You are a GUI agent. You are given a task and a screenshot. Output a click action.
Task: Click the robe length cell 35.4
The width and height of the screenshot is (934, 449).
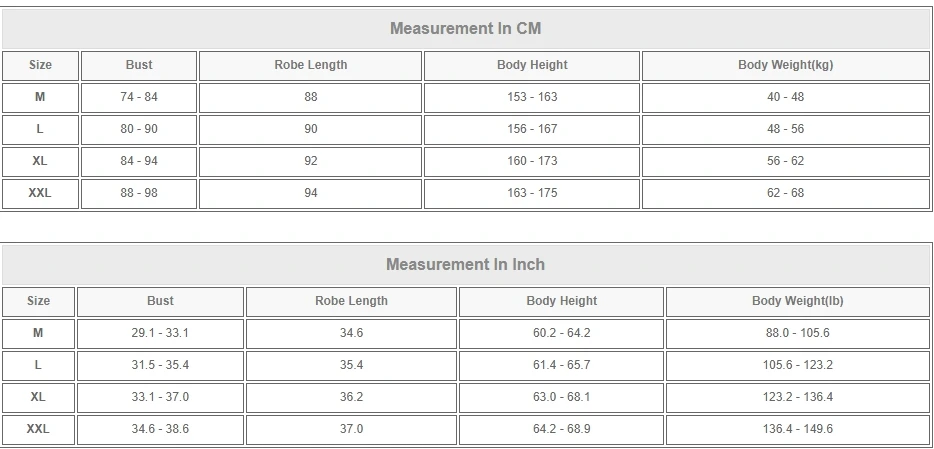point(351,365)
